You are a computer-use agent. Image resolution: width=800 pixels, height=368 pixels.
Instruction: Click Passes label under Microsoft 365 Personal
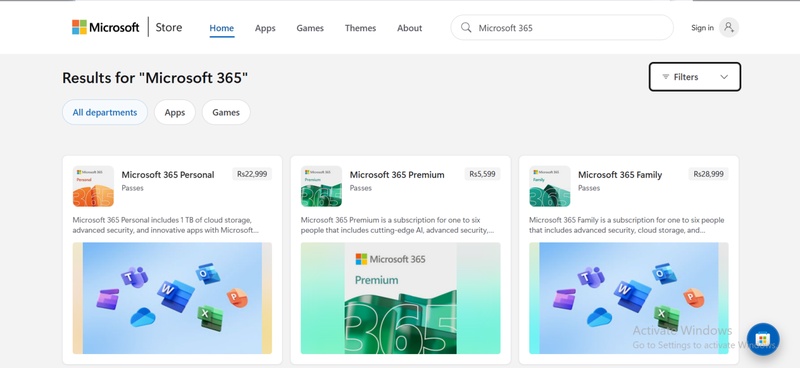tap(133, 188)
